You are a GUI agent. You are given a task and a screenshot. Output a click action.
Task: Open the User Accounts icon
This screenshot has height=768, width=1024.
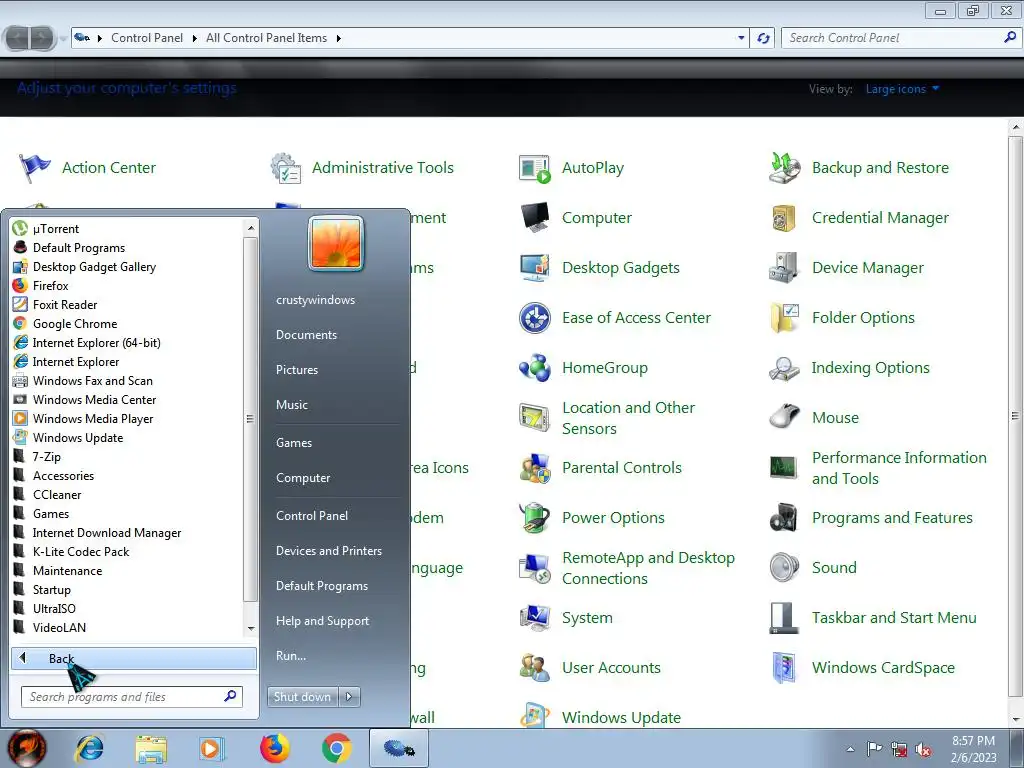tap(535, 667)
